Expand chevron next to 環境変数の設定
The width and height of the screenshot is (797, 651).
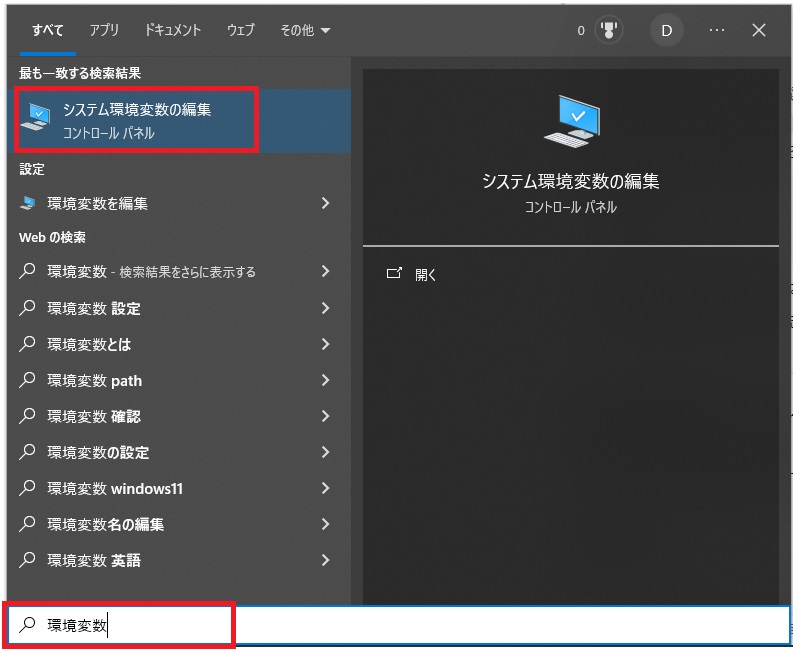point(326,452)
